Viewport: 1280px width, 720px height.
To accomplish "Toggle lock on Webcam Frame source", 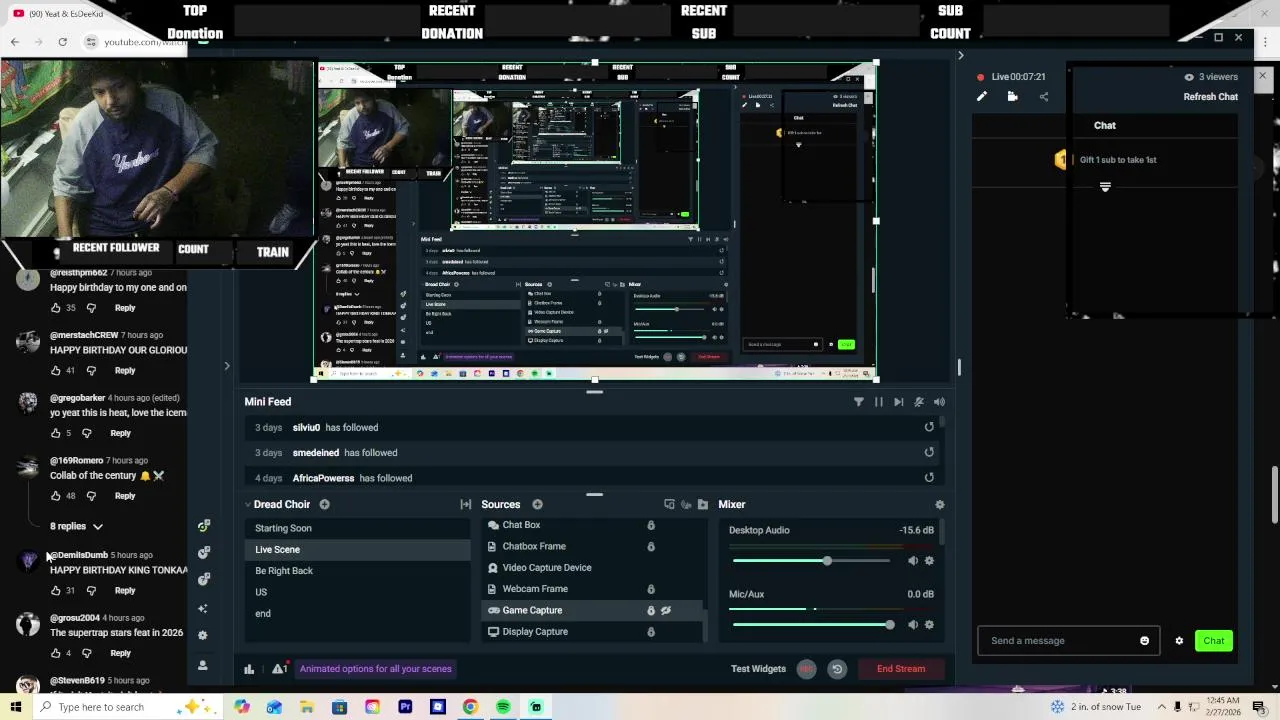I will pyautogui.click(x=651, y=589).
